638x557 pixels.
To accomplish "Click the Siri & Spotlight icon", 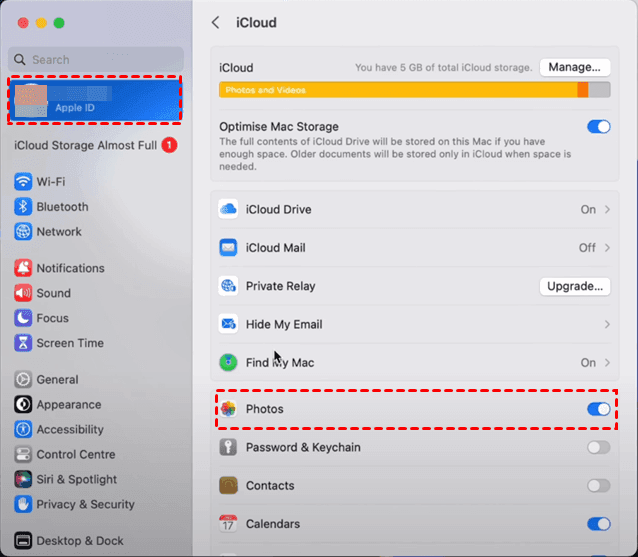I will coord(23,479).
